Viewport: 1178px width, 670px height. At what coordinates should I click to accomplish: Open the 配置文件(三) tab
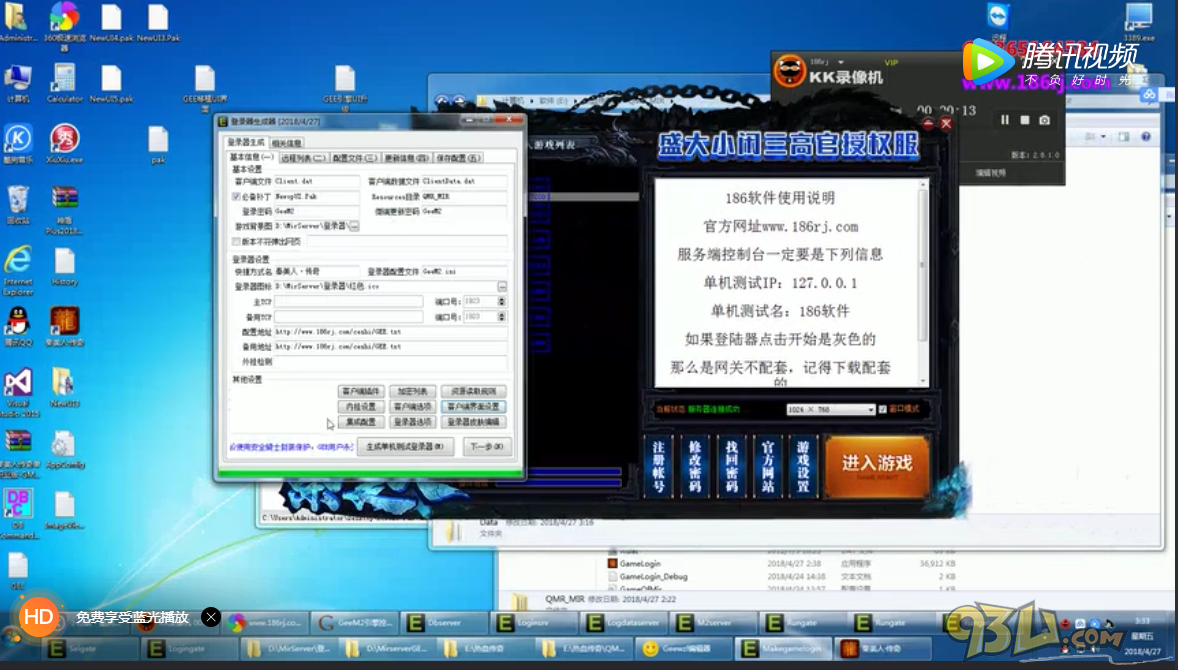(354, 158)
